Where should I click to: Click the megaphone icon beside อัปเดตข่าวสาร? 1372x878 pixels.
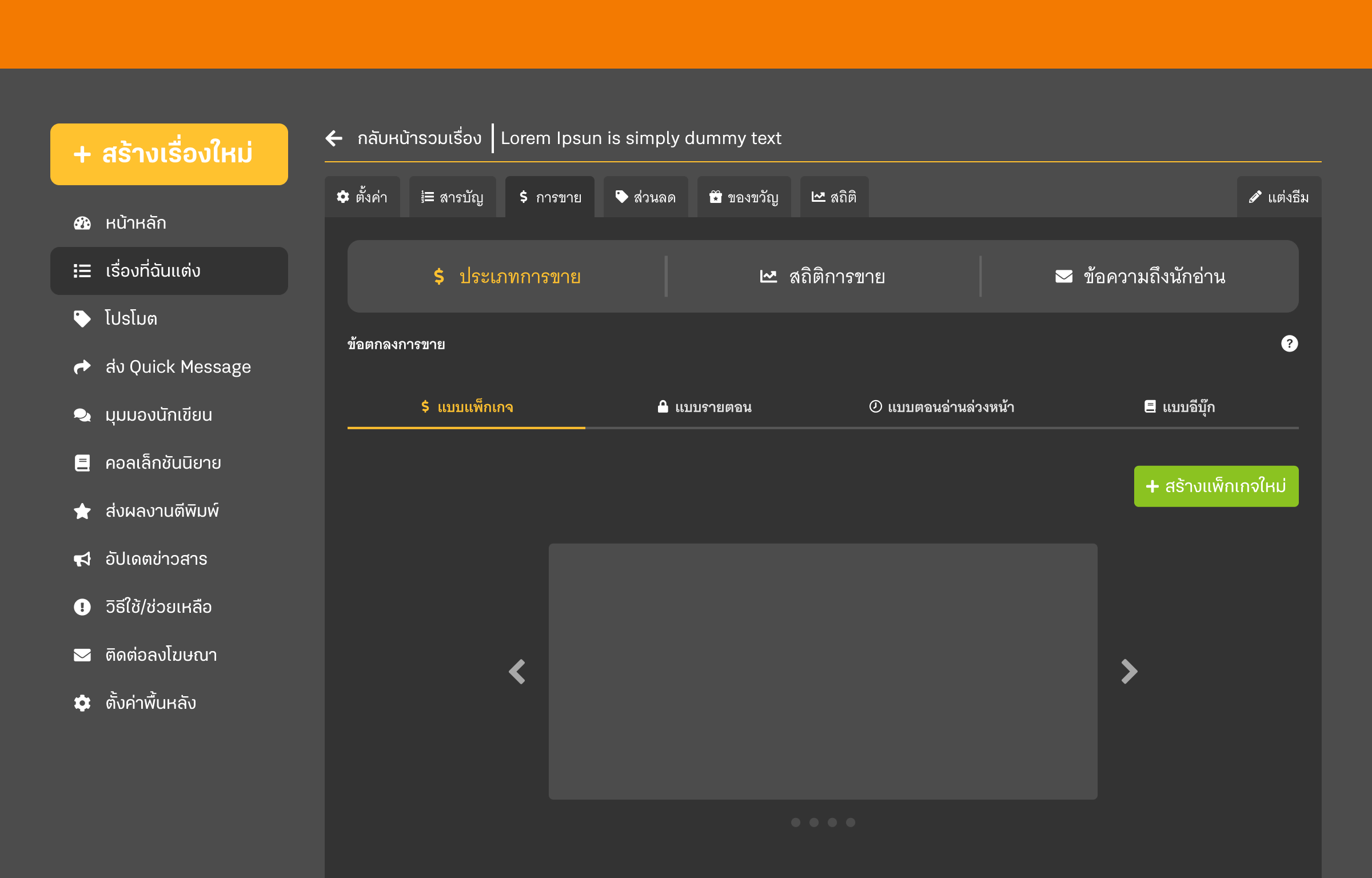click(x=82, y=559)
